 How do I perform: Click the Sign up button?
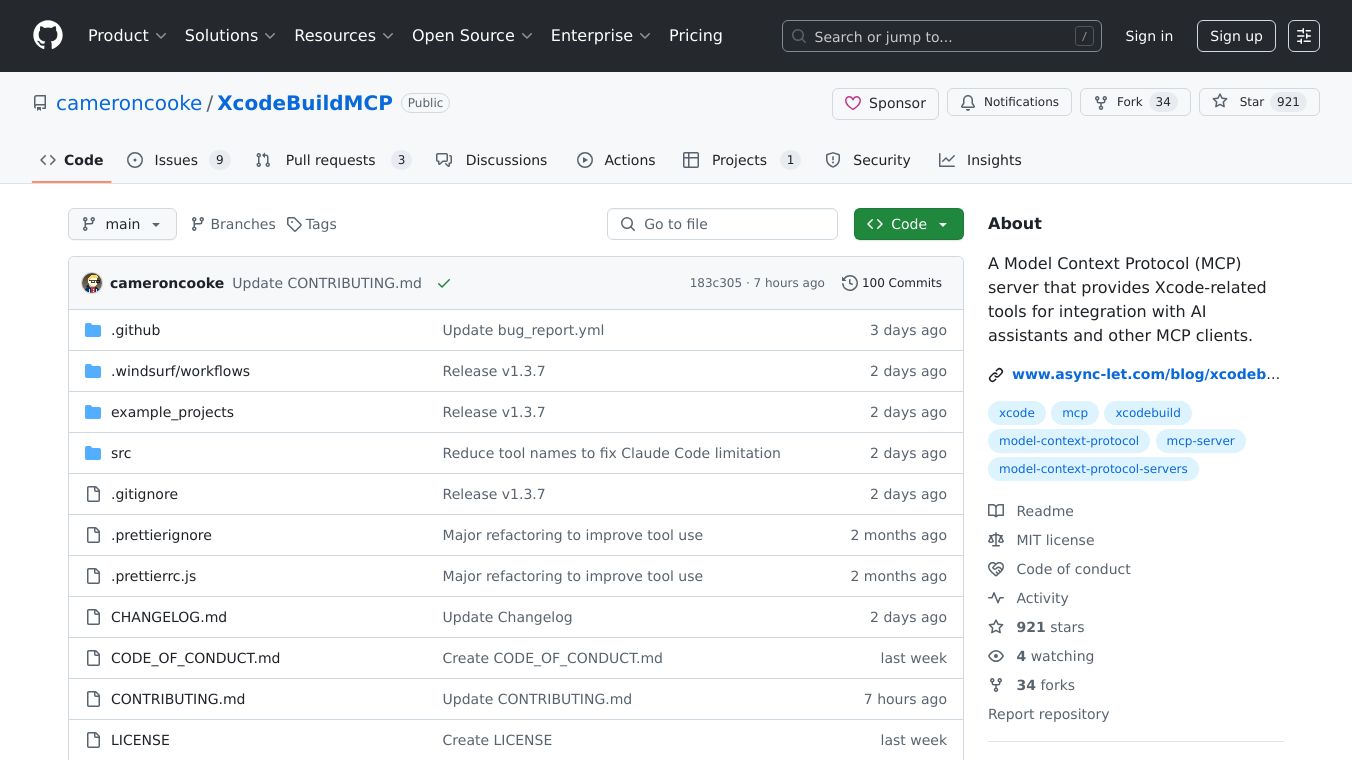click(1235, 36)
